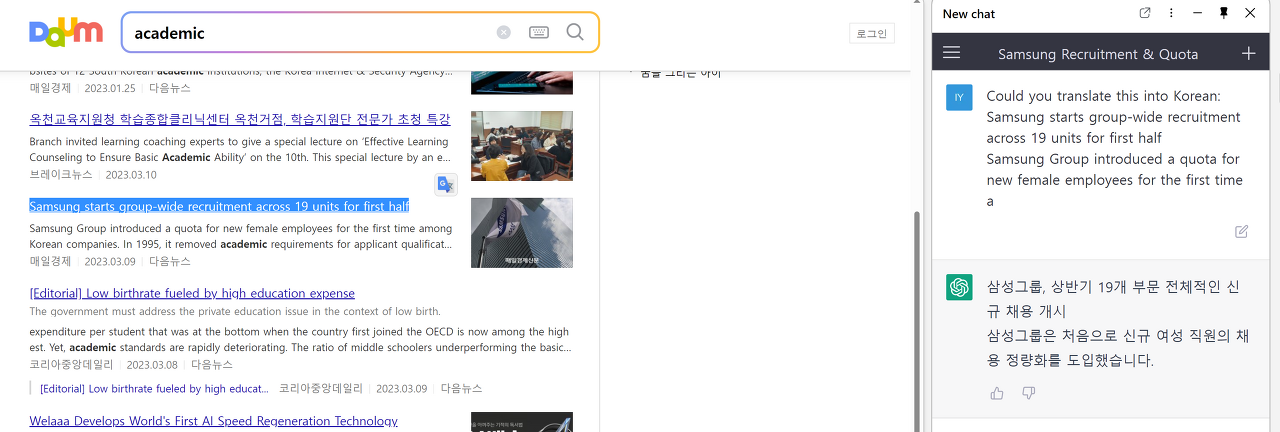The image size is (1280, 432).
Task: Open thumbnail of the lecture room article
Action: pyautogui.click(x=522, y=146)
